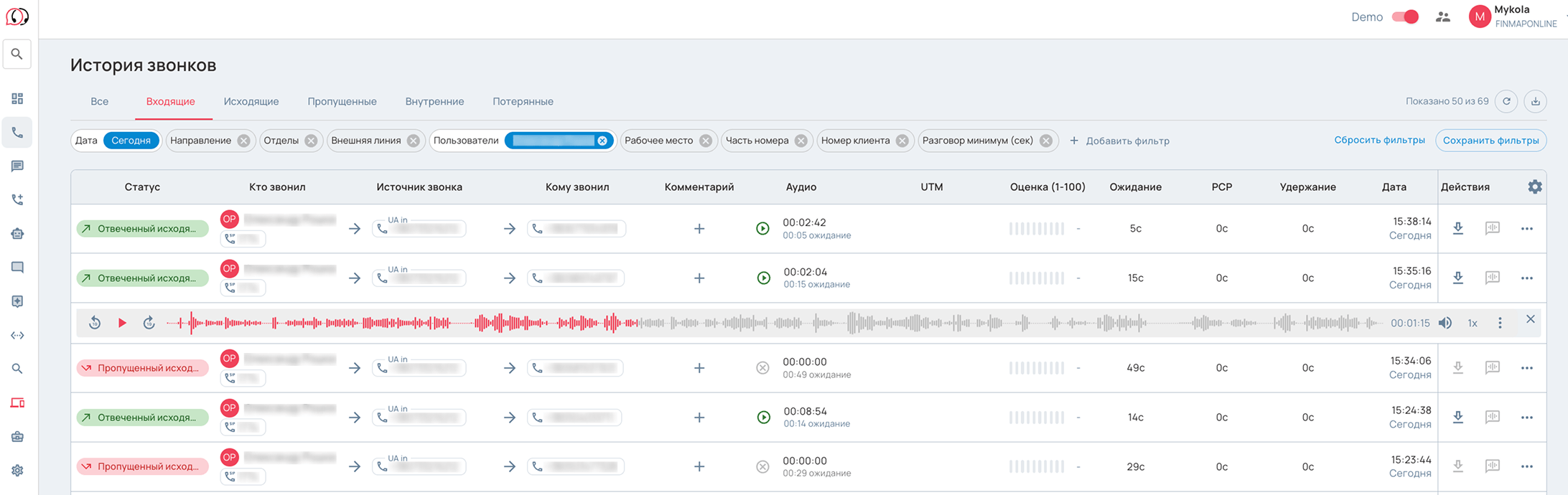Open the Рабочее место filter dropdown
This screenshot has height=495, width=1568.
[668, 141]
